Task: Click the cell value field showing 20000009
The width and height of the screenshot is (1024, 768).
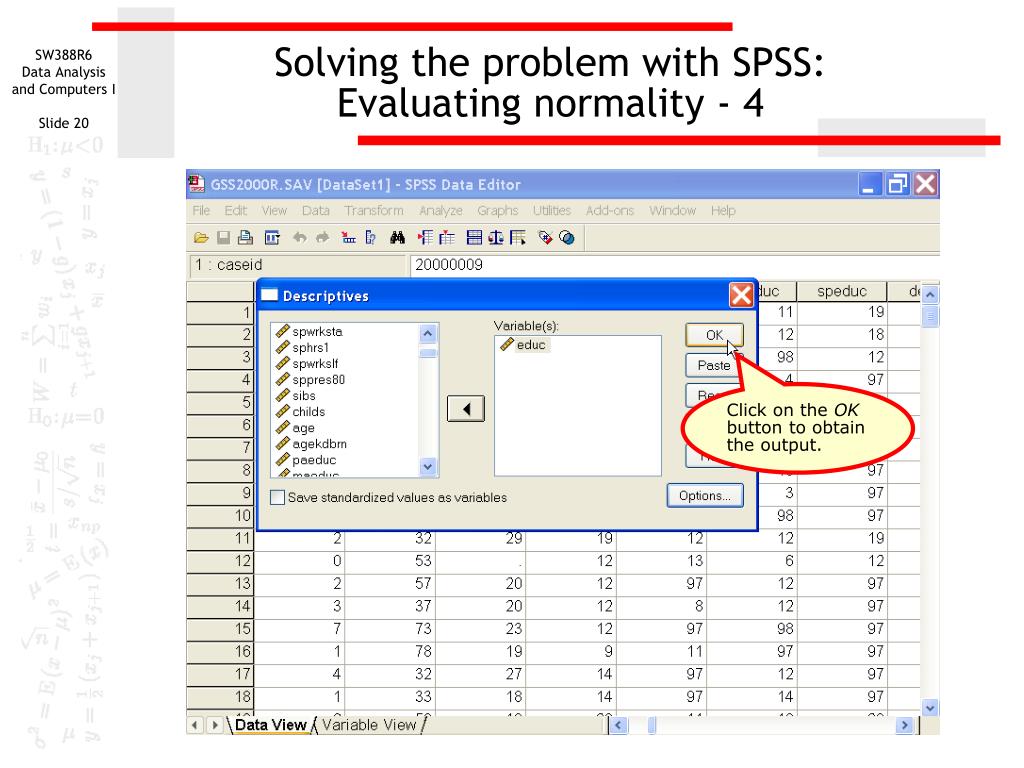Action: 675,264
